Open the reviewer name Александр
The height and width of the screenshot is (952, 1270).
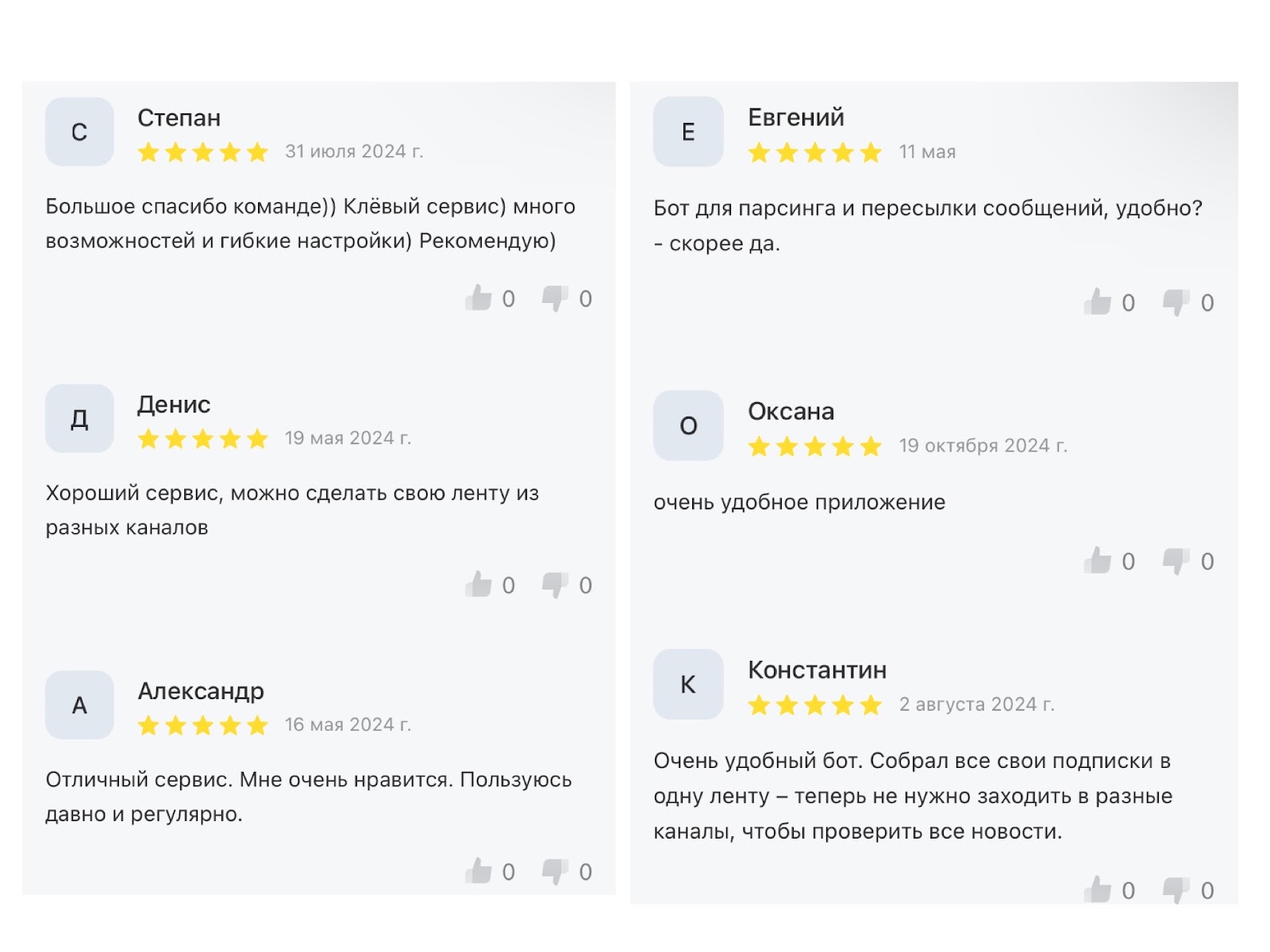[201, 691]
